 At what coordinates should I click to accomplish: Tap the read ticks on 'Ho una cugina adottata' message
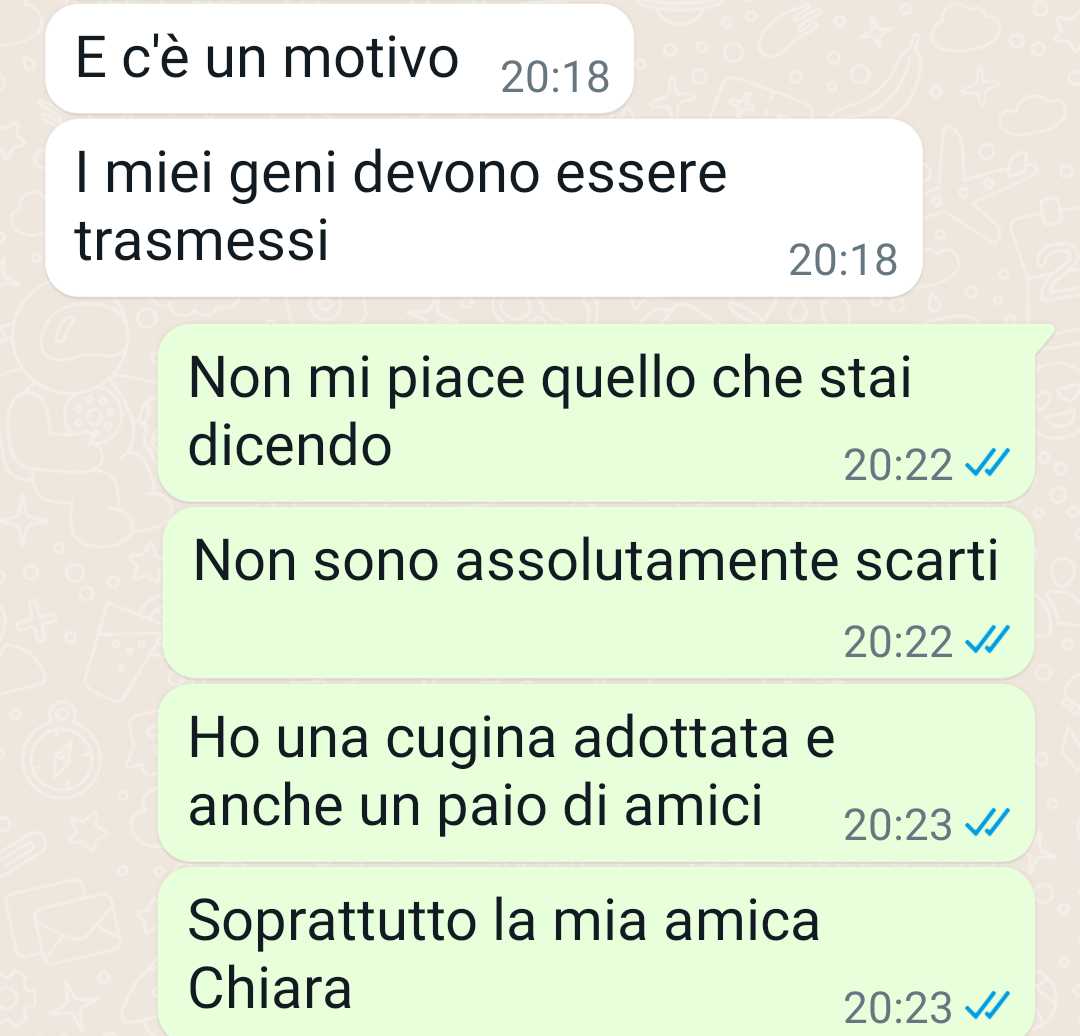pyautogui.click(x=987, y=822)
